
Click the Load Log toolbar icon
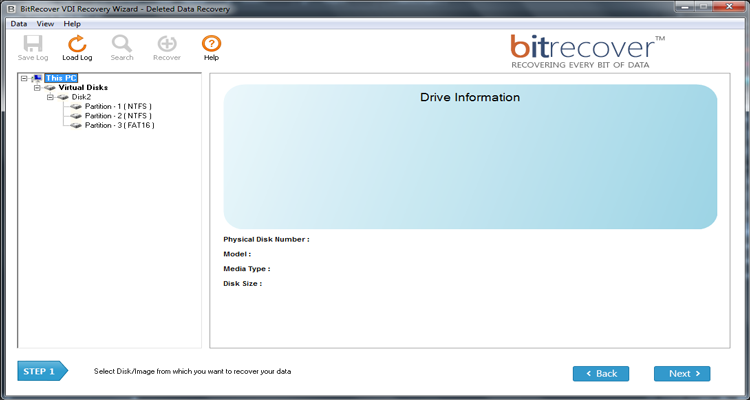point(77,43)
